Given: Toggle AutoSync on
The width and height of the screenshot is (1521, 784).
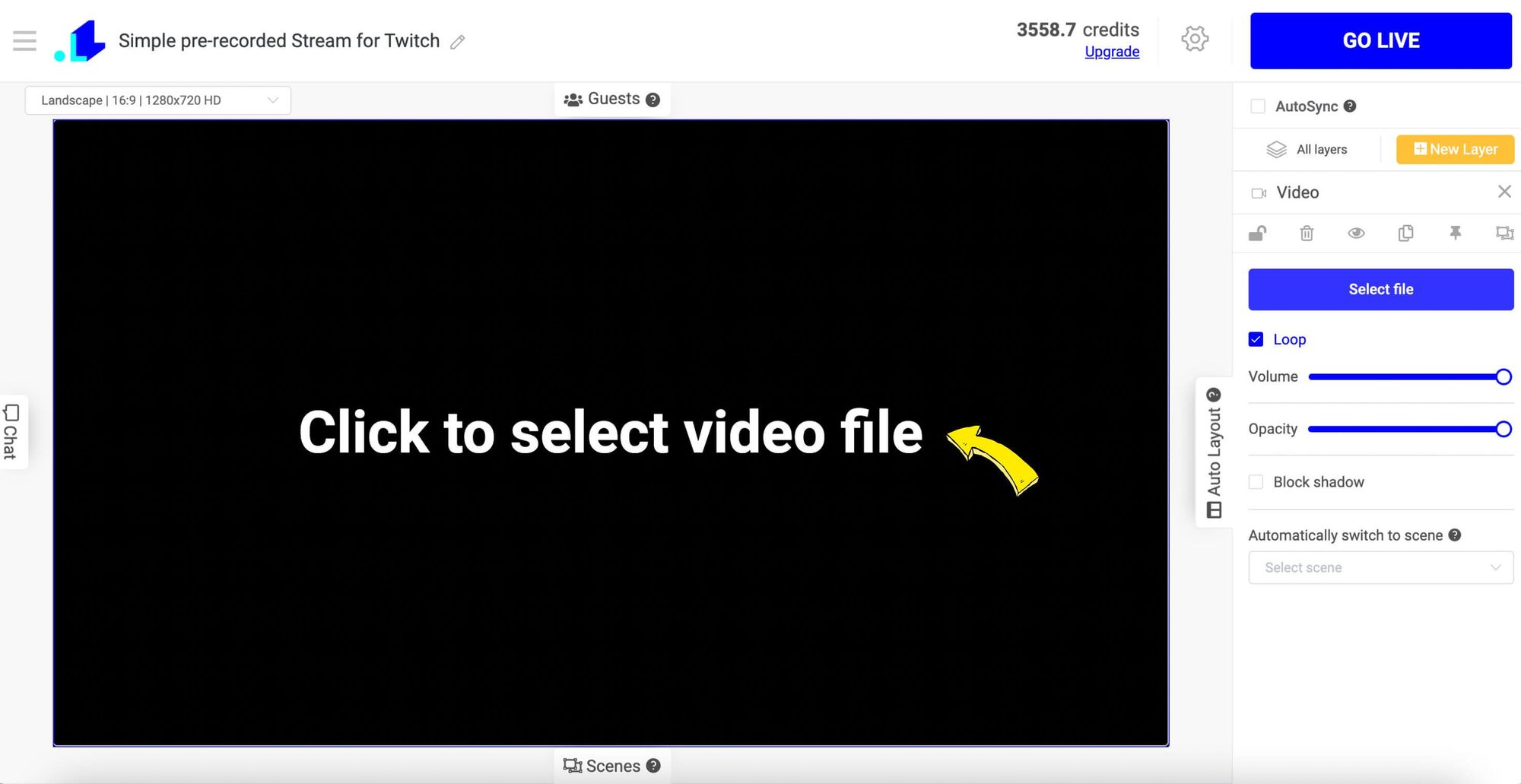Looking at the screenshot, I should [1258, 106].
